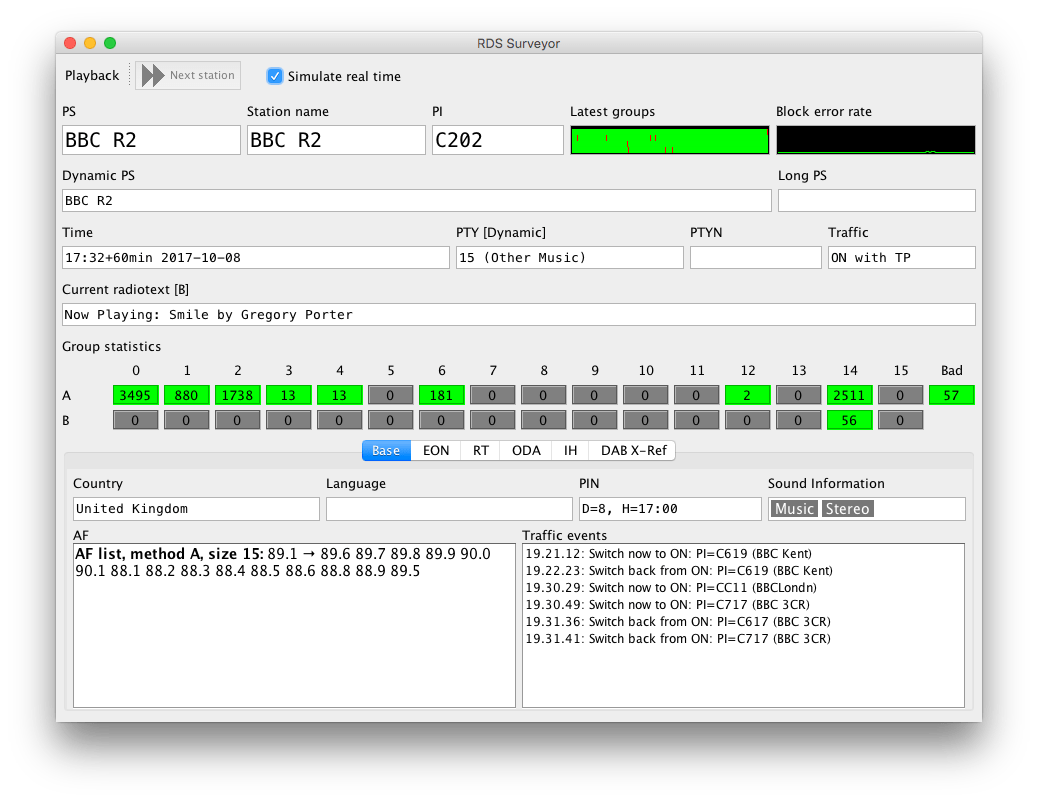
Task: Open the ODA tab
Action: 525,450
